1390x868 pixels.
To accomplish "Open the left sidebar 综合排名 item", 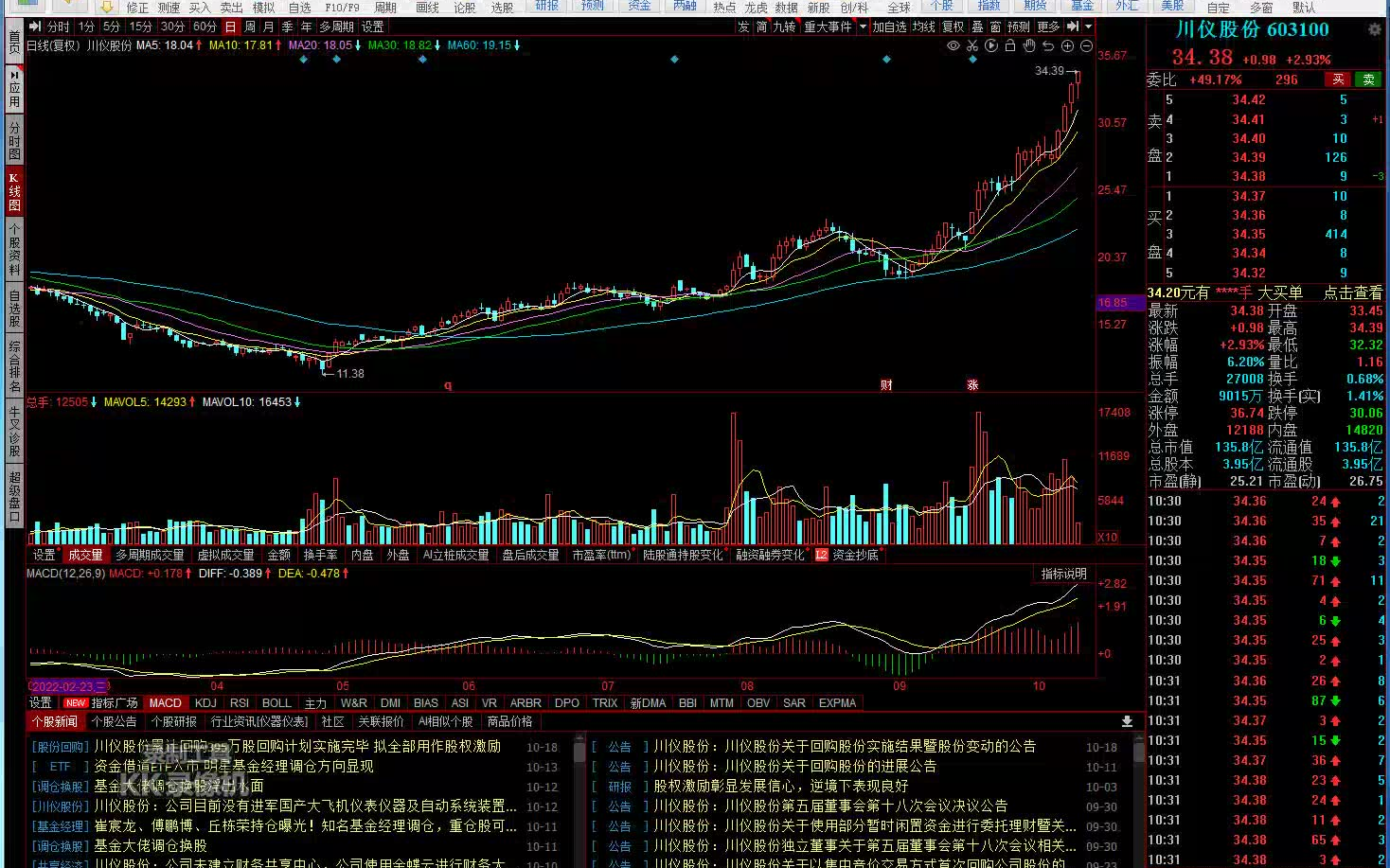I will click(14, 364).
